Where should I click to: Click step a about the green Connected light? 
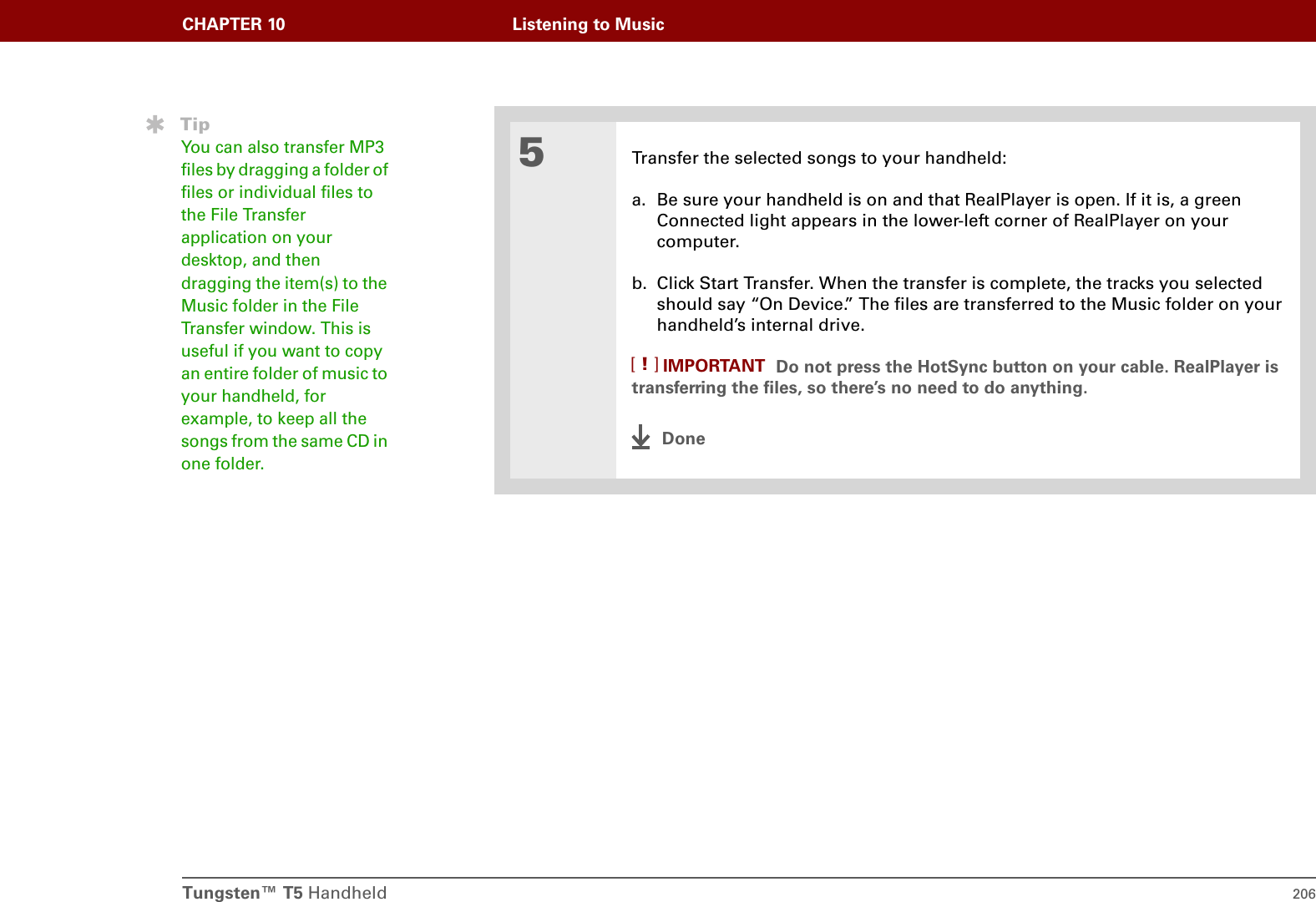[936, 220]
